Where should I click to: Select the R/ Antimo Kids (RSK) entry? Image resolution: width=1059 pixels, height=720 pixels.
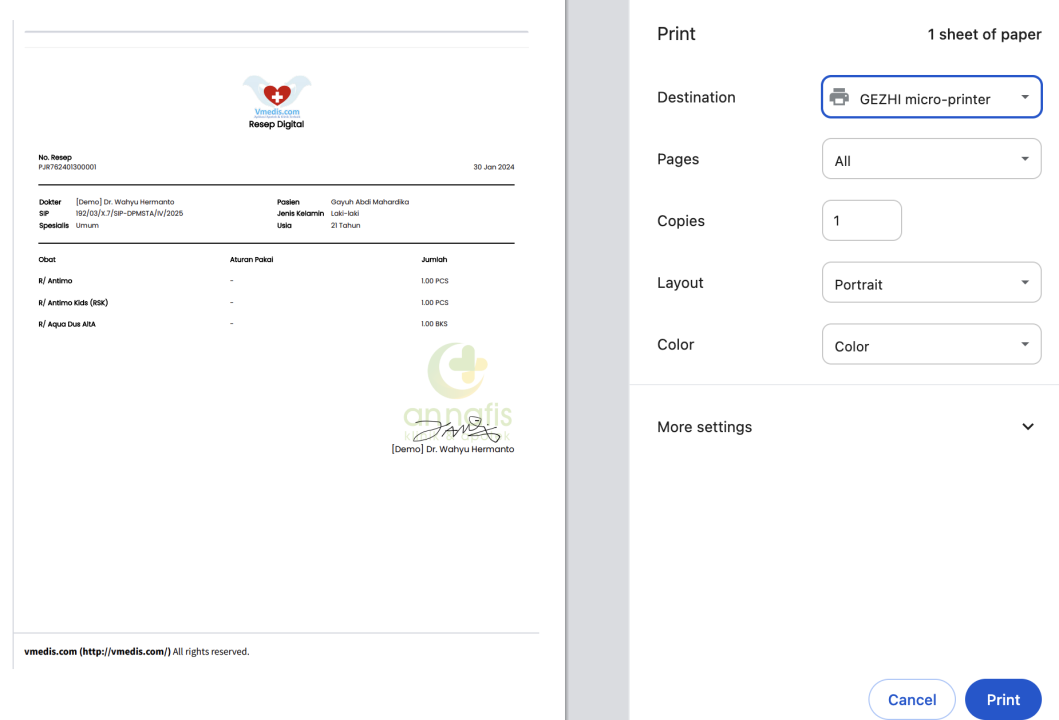(x=72, y=302)
